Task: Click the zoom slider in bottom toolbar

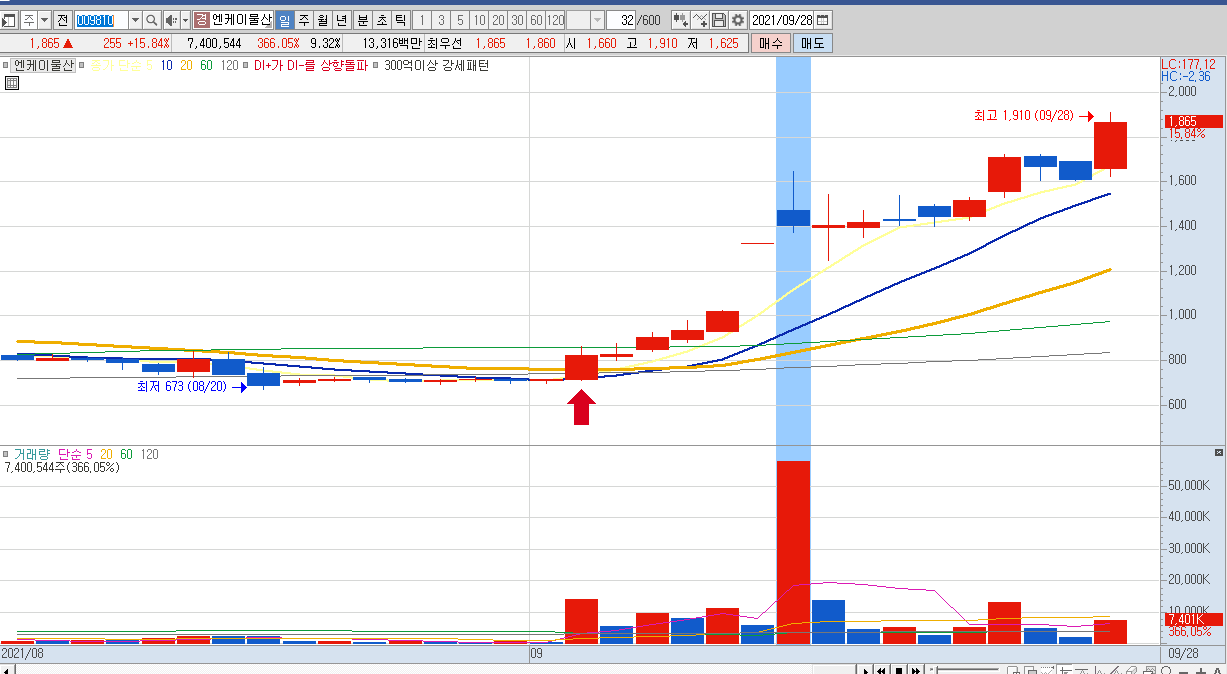Action: pos(964,668)
